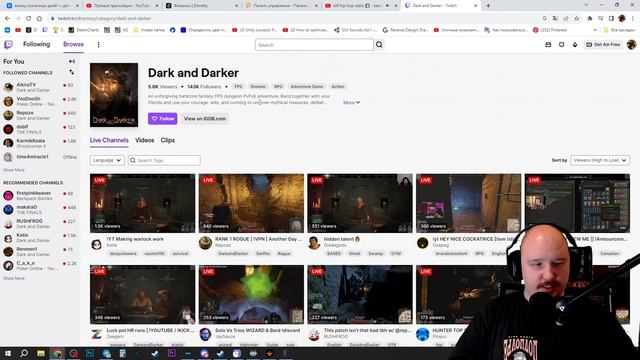Switch to the YouTube browser tab
Screen dimensions: 640x360
coord(122,6)
